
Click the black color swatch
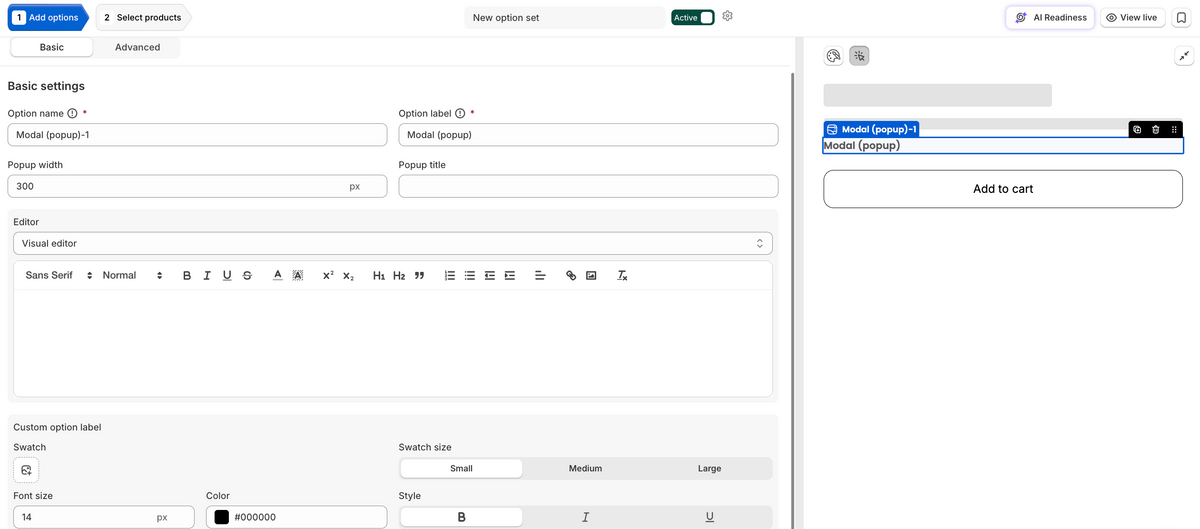click(222, 517)
